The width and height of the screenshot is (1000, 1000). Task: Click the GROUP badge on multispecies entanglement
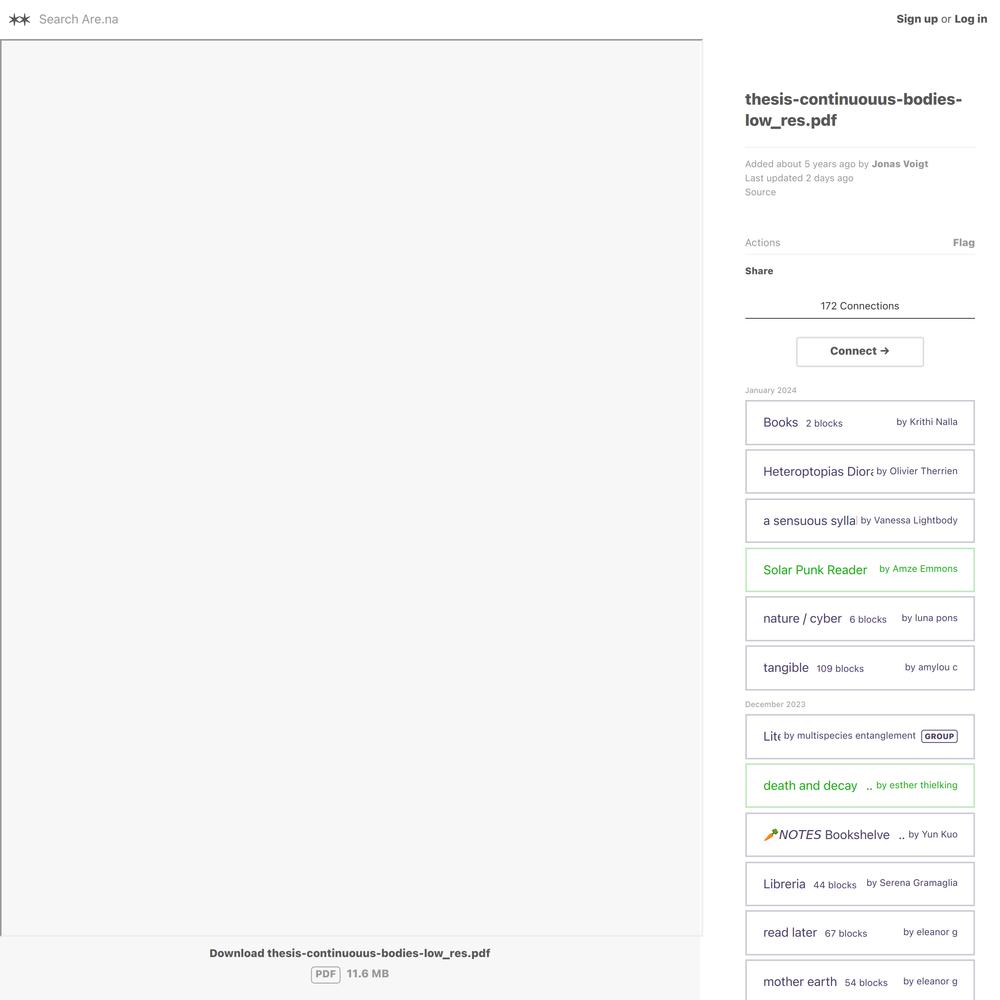[939, 736]
